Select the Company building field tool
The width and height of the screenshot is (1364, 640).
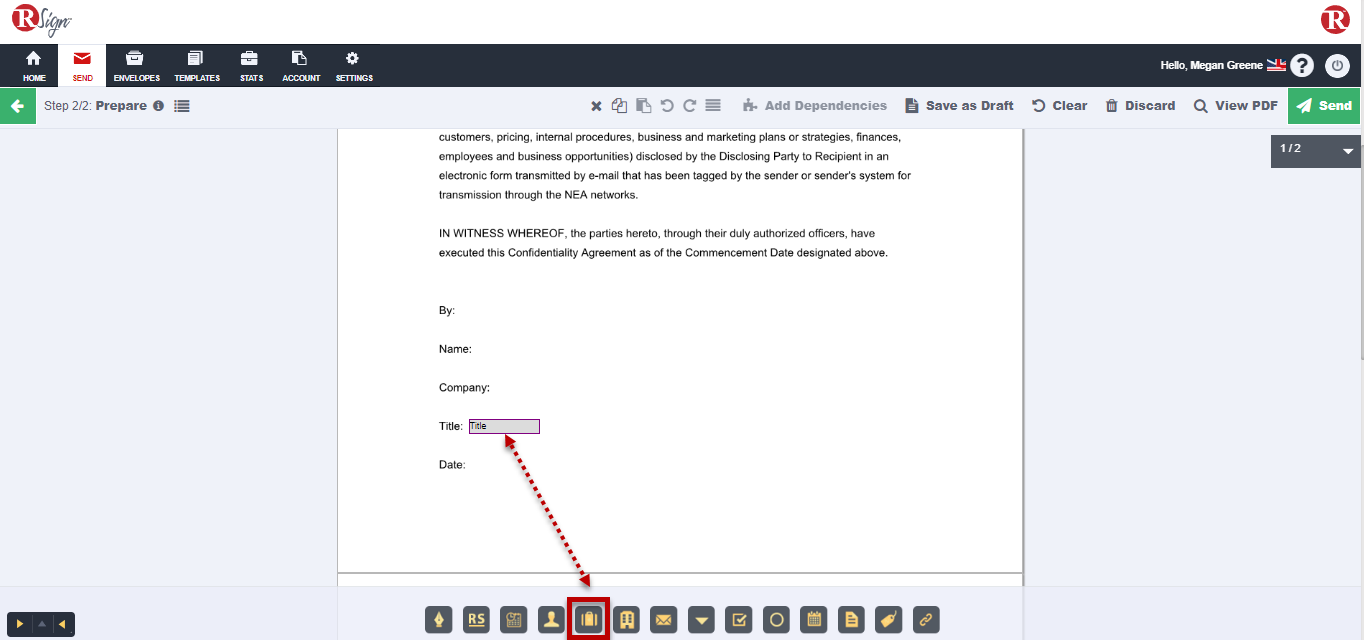pyautogui.click(x=627, y=620)
